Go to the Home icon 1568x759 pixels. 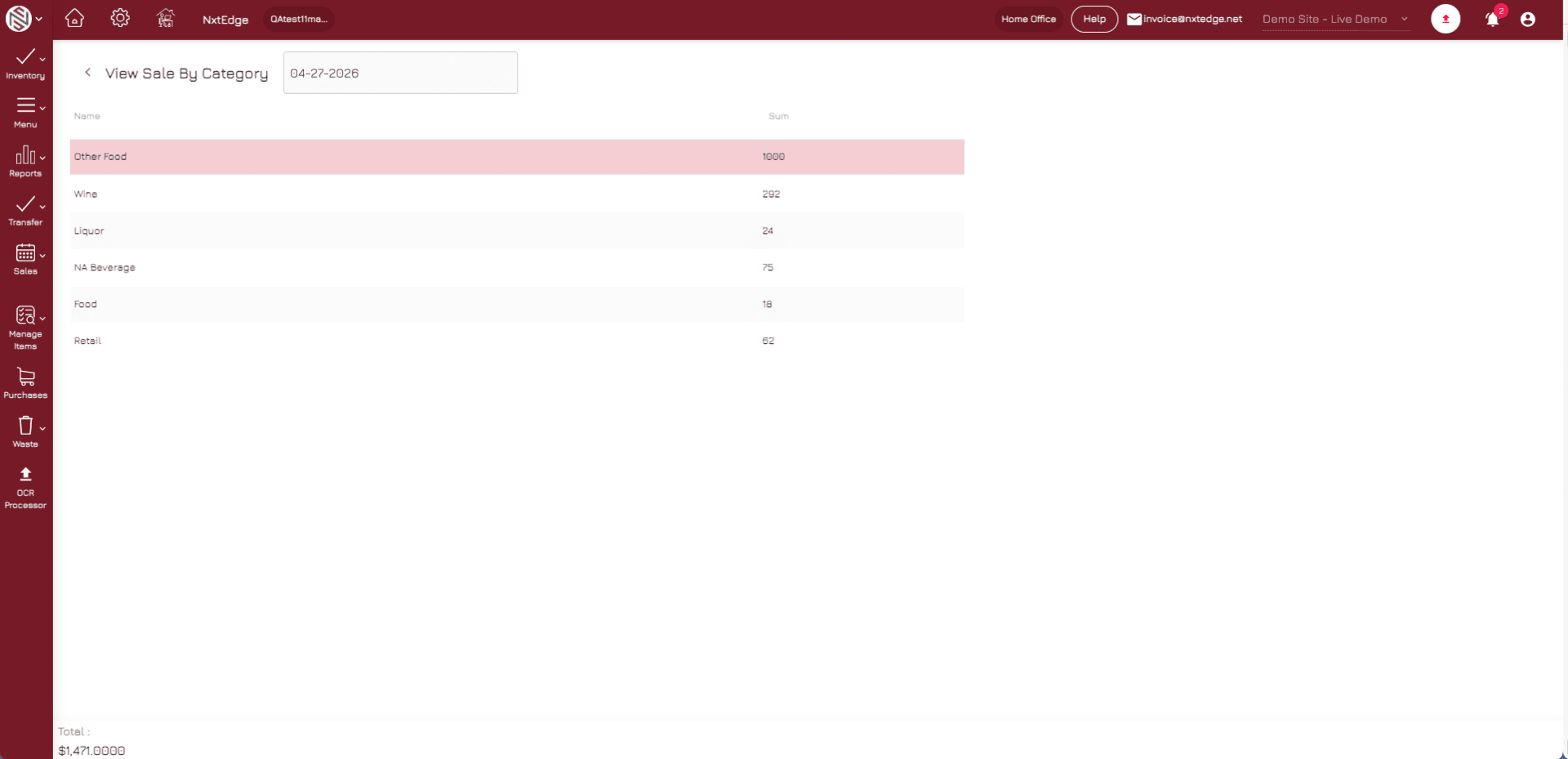tap(74, 18)
